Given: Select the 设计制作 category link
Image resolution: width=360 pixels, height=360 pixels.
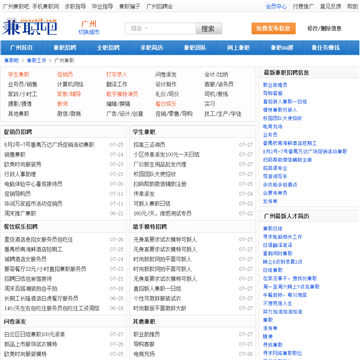Looking at the screenshot, I should click(x=166, y=84).
